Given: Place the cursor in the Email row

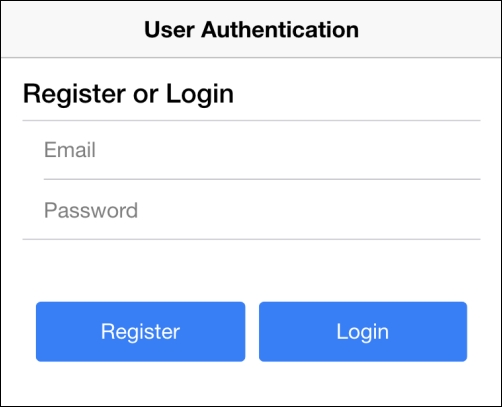Looking at the screenshot, I should click(x=262, y=150).
